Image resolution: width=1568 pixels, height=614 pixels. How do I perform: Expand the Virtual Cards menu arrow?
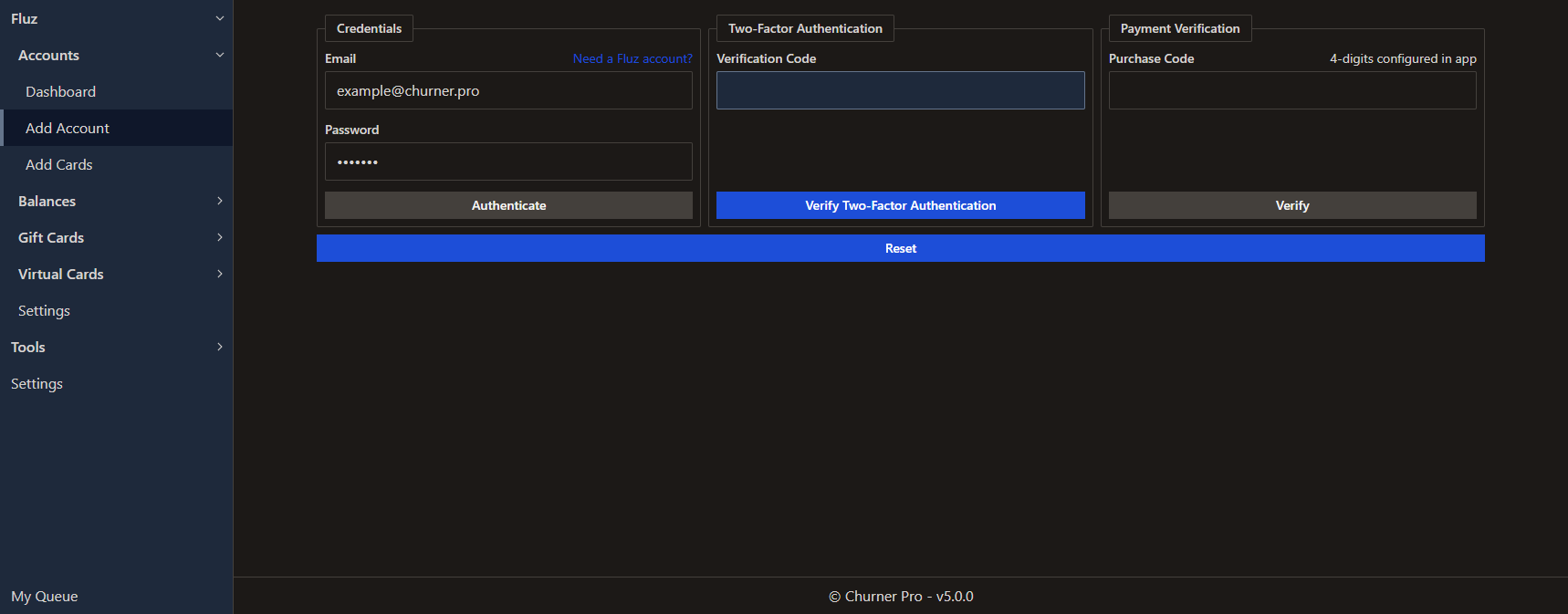tap(219, 274)
